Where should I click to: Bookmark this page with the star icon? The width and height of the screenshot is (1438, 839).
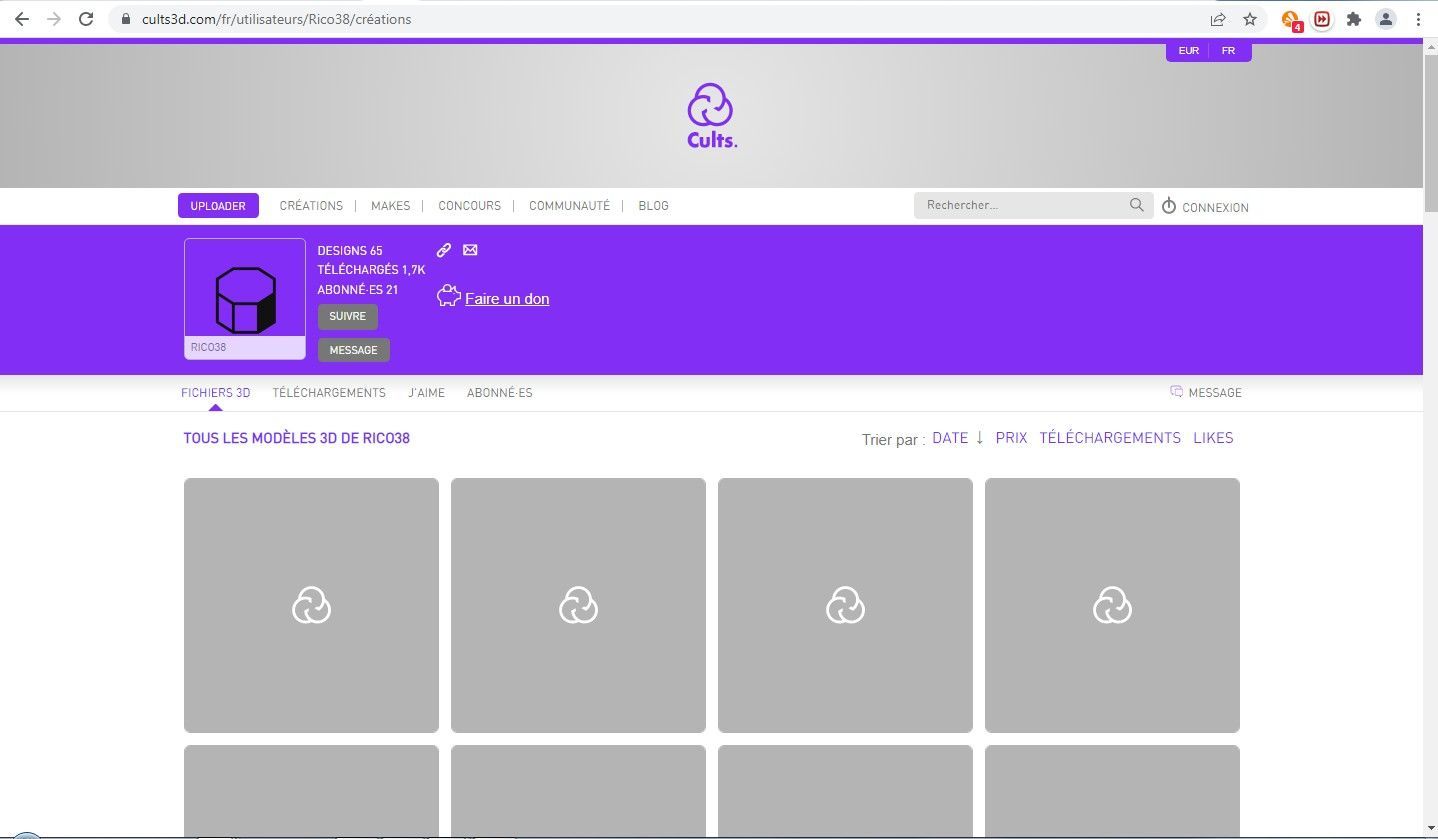(x=1250, y=19)
